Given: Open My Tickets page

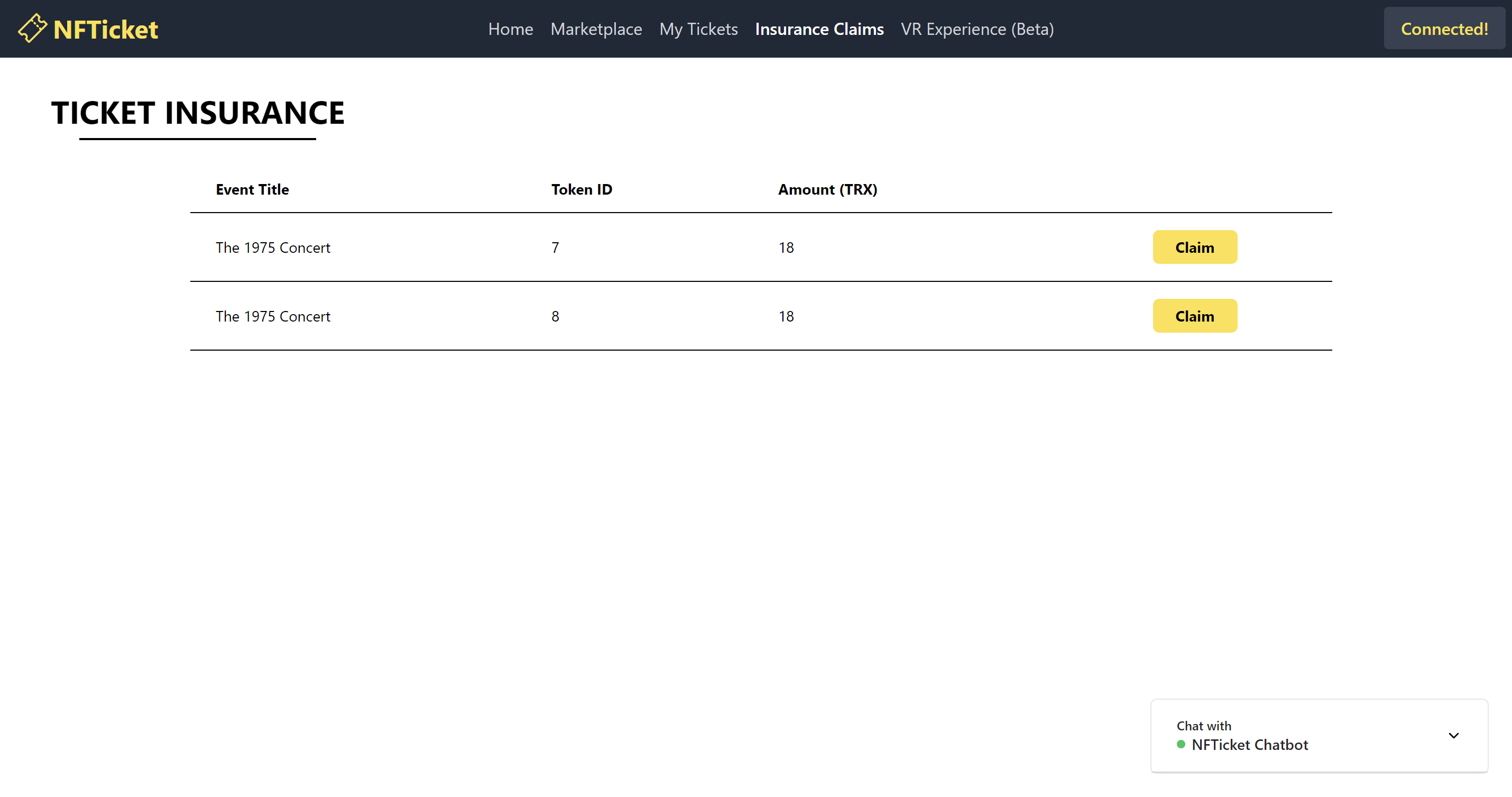Looking at the screenshot, I should pyautogui.click(x=698, y=29).
